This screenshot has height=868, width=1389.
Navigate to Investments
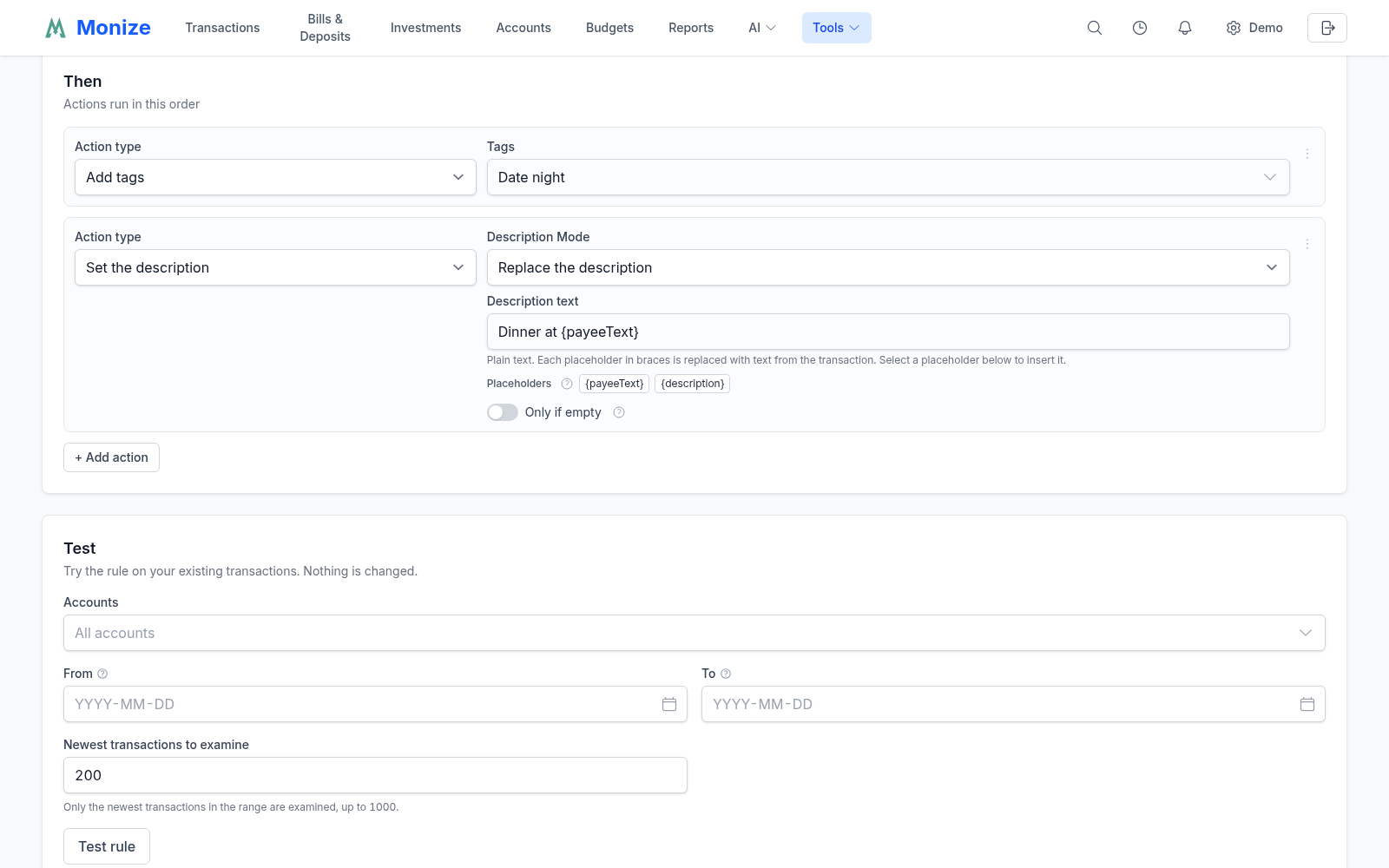click(426, 28)
